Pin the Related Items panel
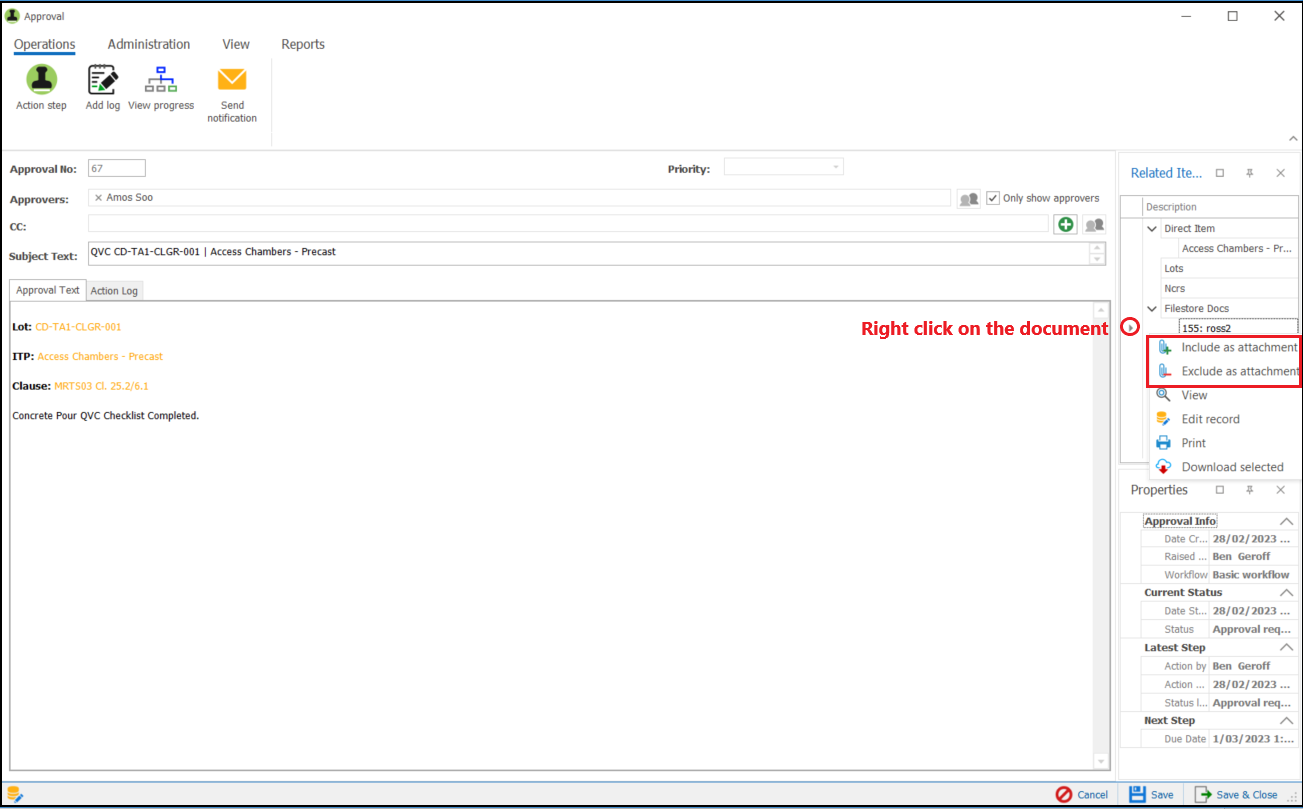Viewport: 1303px width, 809px height. point(1249,172)
